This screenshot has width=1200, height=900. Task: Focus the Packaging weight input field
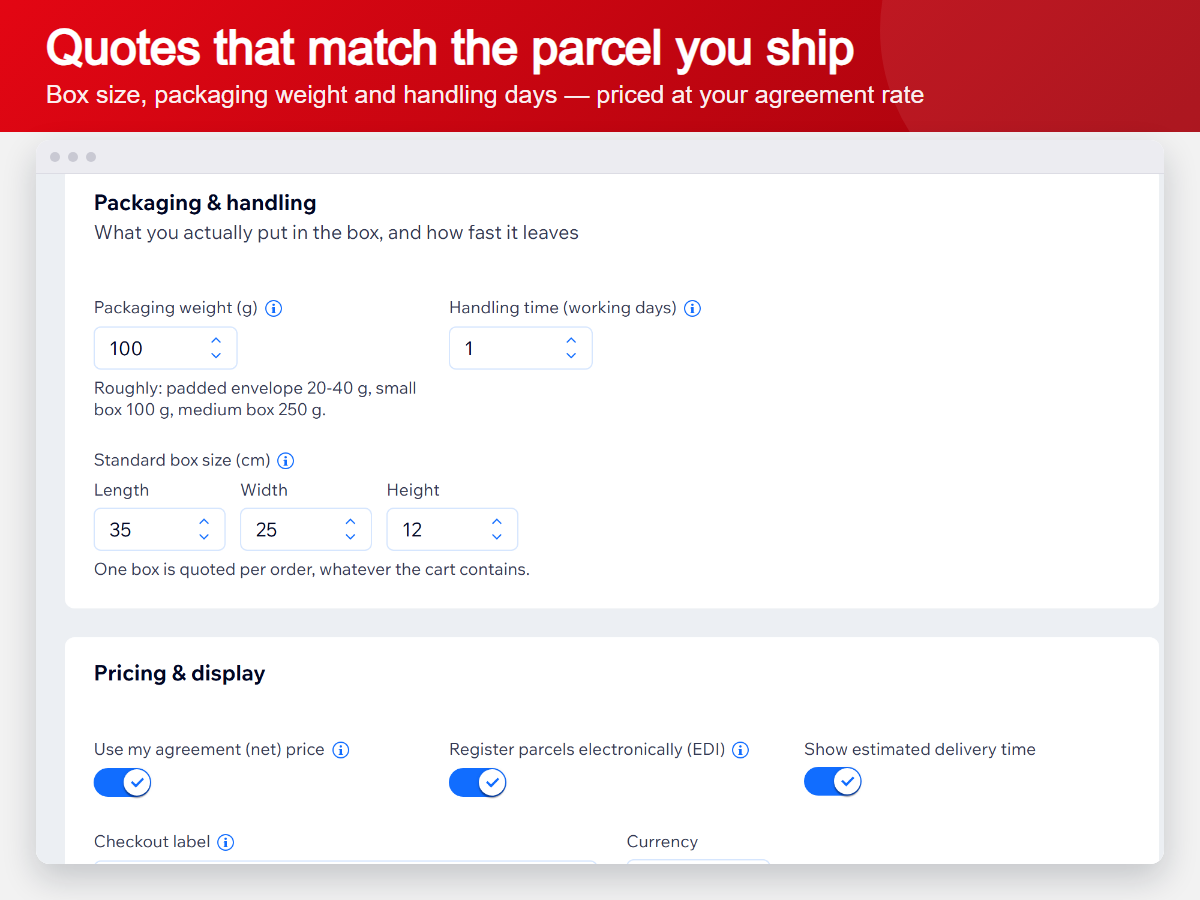click(x=166, y=348)
